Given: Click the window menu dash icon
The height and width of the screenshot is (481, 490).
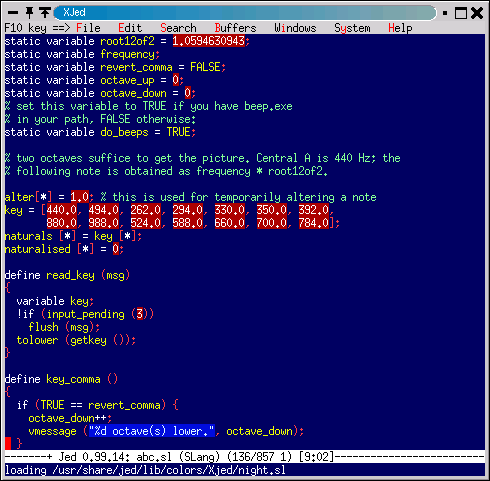Looking at the screenshot, I should click(x=13, y=13).
